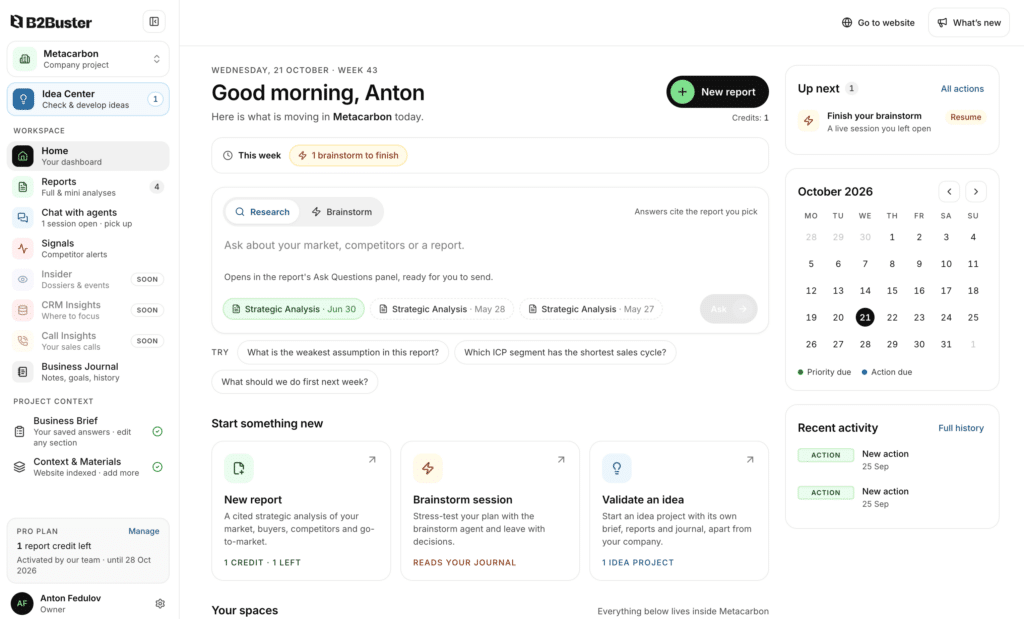Click the Ask about your market input field
This screenshot has width=1024, height=619.
point(490,246)
